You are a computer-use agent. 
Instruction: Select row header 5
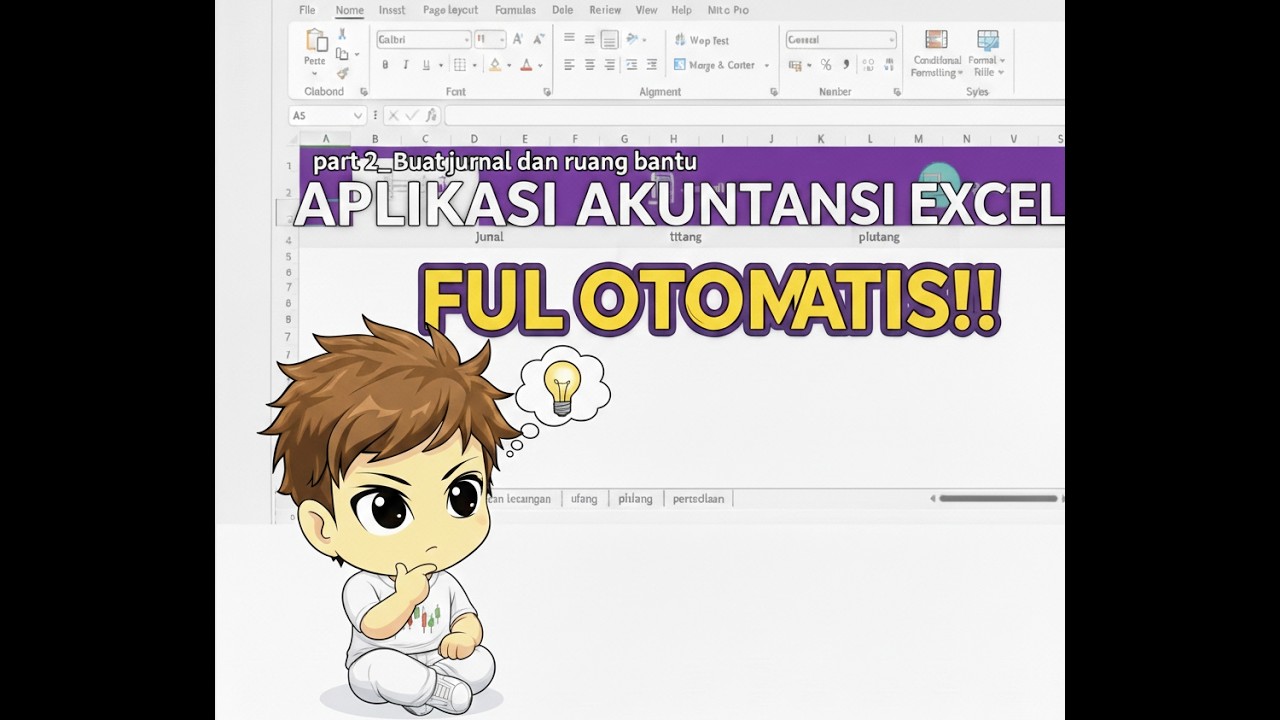288,257
